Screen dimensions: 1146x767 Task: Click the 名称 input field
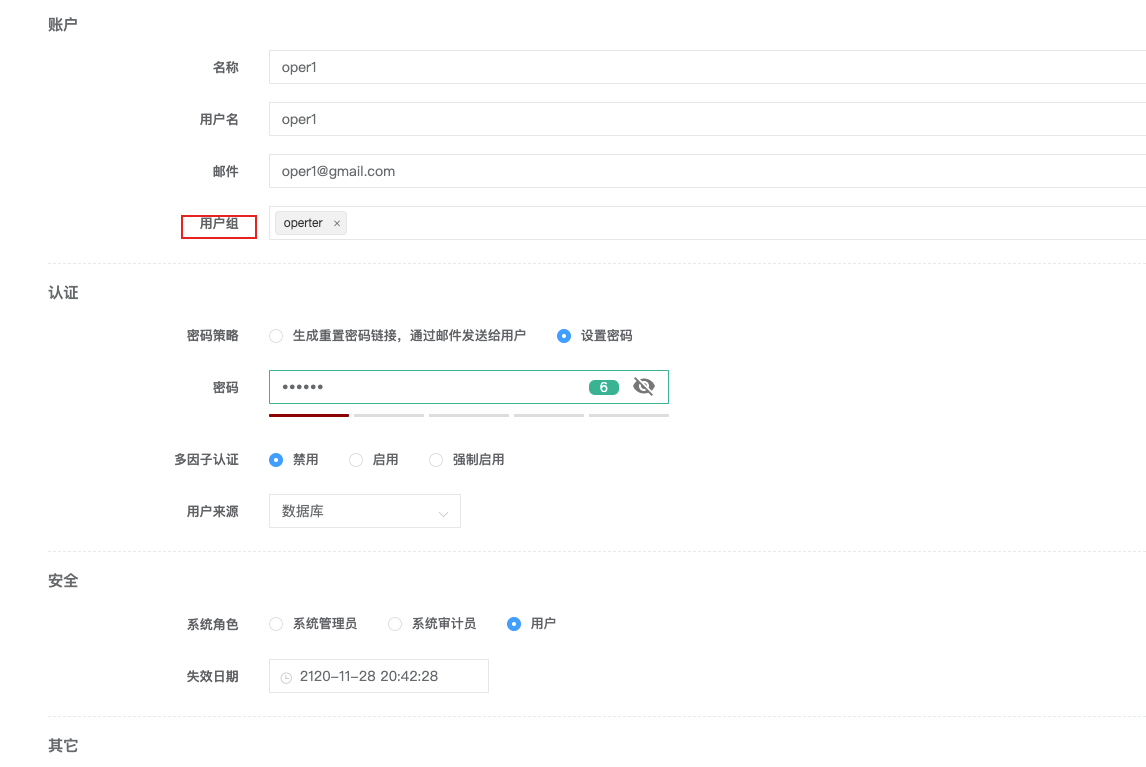click(x=707, y=67)
